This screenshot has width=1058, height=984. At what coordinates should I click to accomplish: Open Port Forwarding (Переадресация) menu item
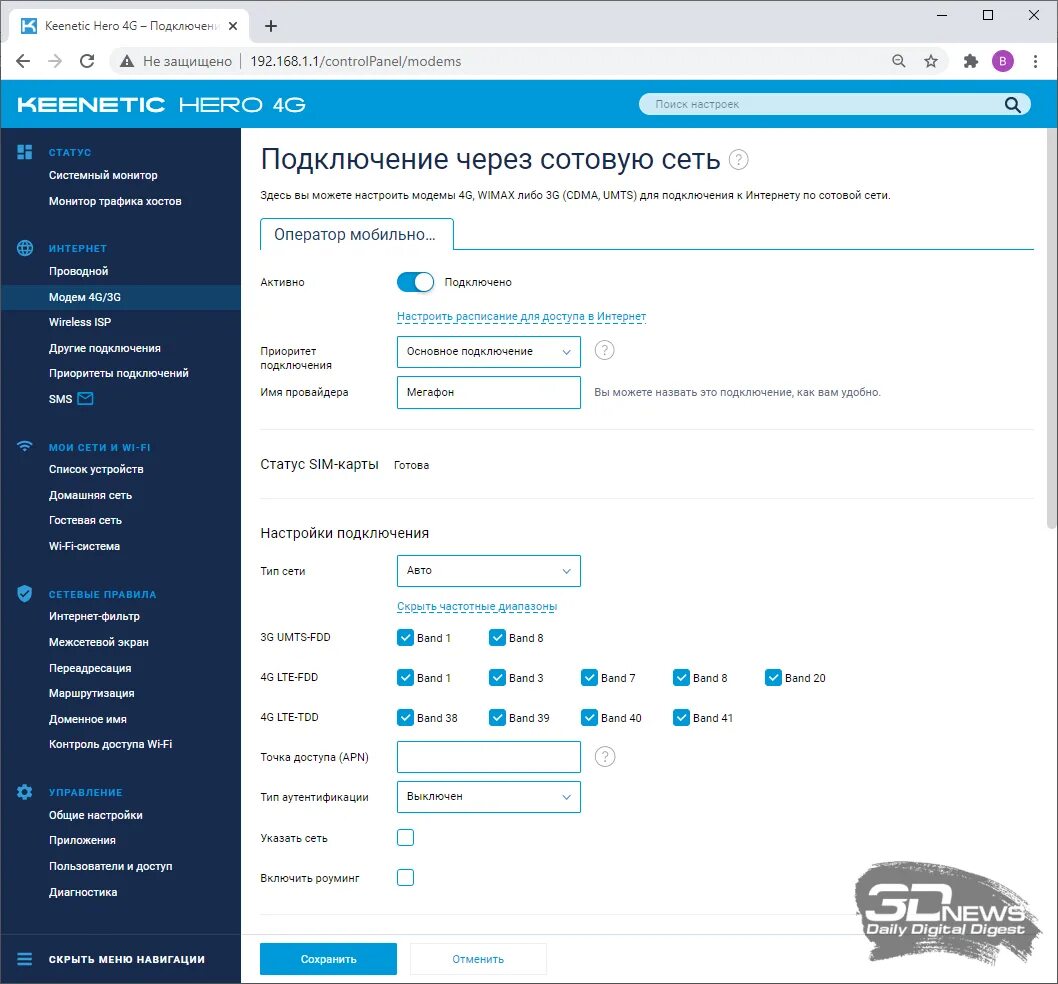click(90, 668)
